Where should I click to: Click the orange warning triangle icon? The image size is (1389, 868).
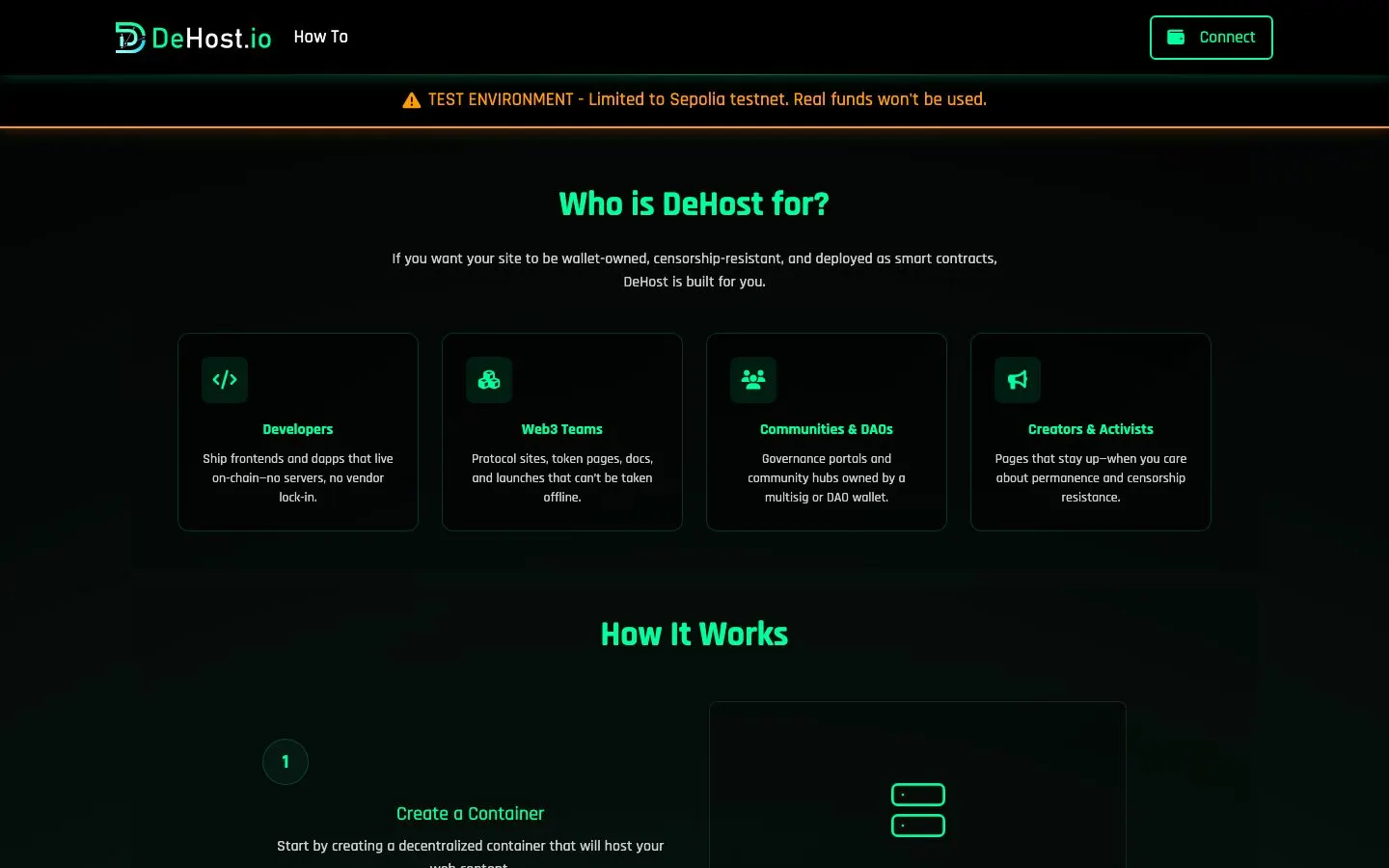coord(411,99)
